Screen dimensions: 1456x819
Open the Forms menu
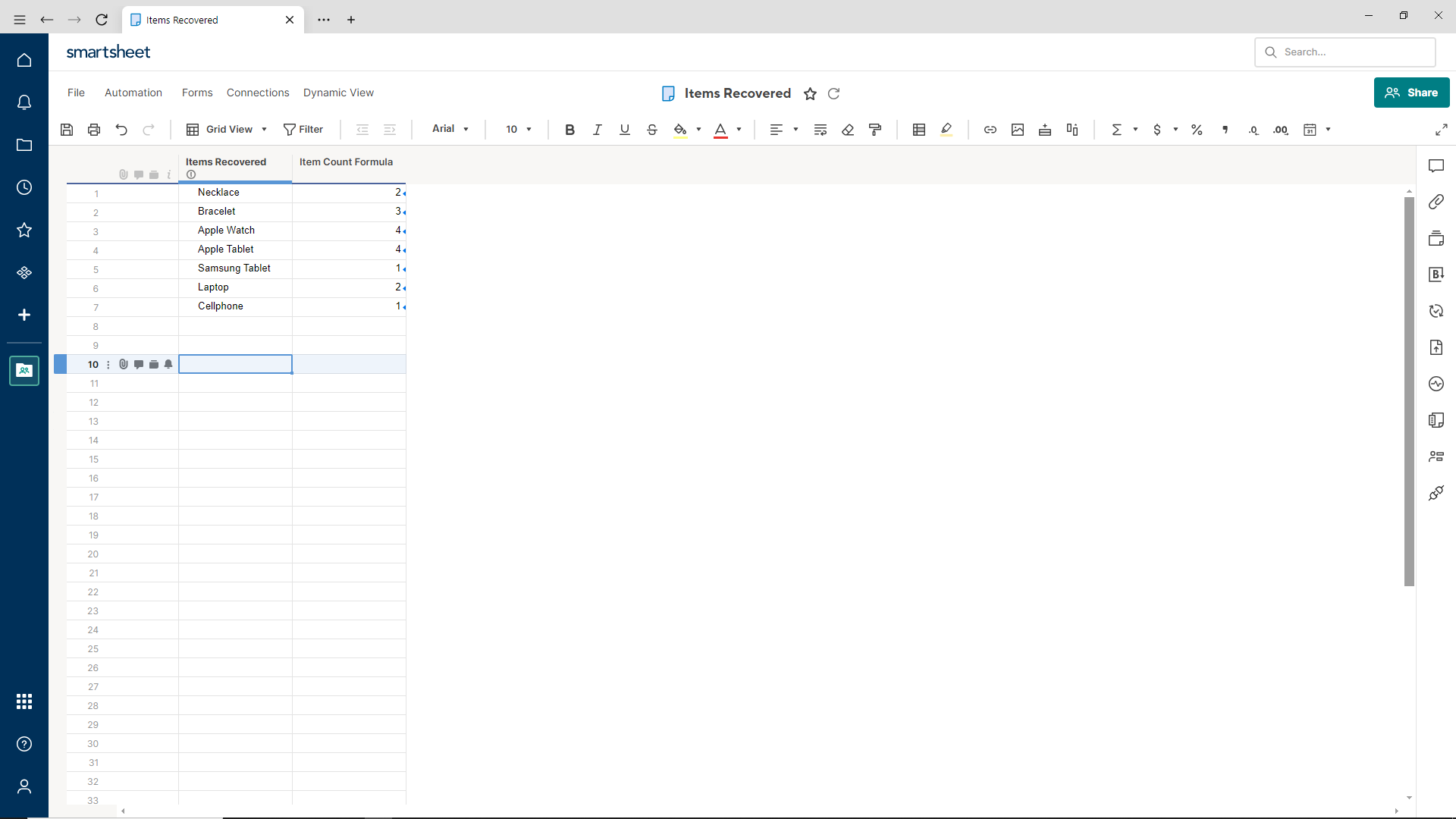pyautogui.click(x=197, y=93)
